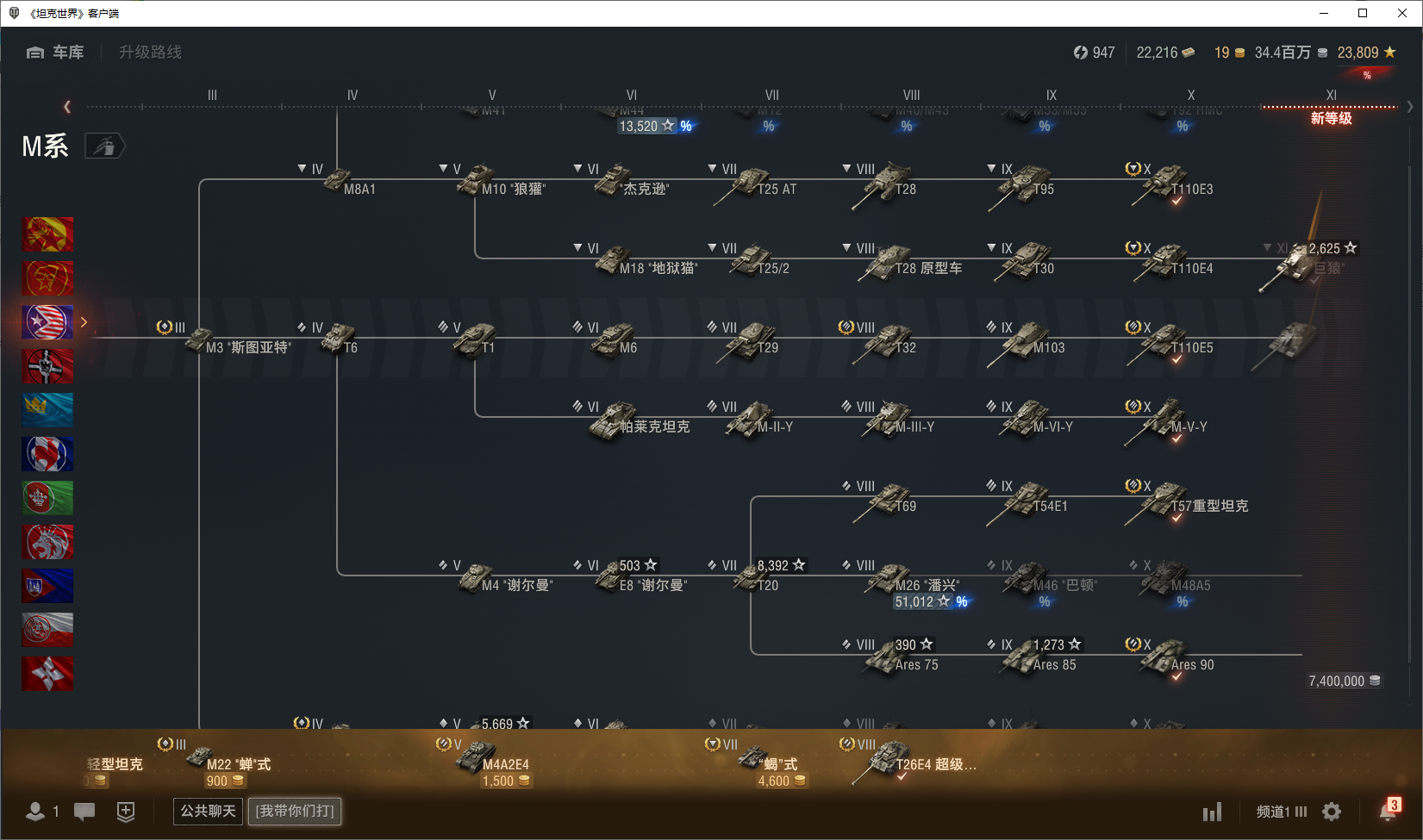1423x840 pixels.
Task: Open the notification bell icon
Action: pyautogui.click(x=1388, y=811)
